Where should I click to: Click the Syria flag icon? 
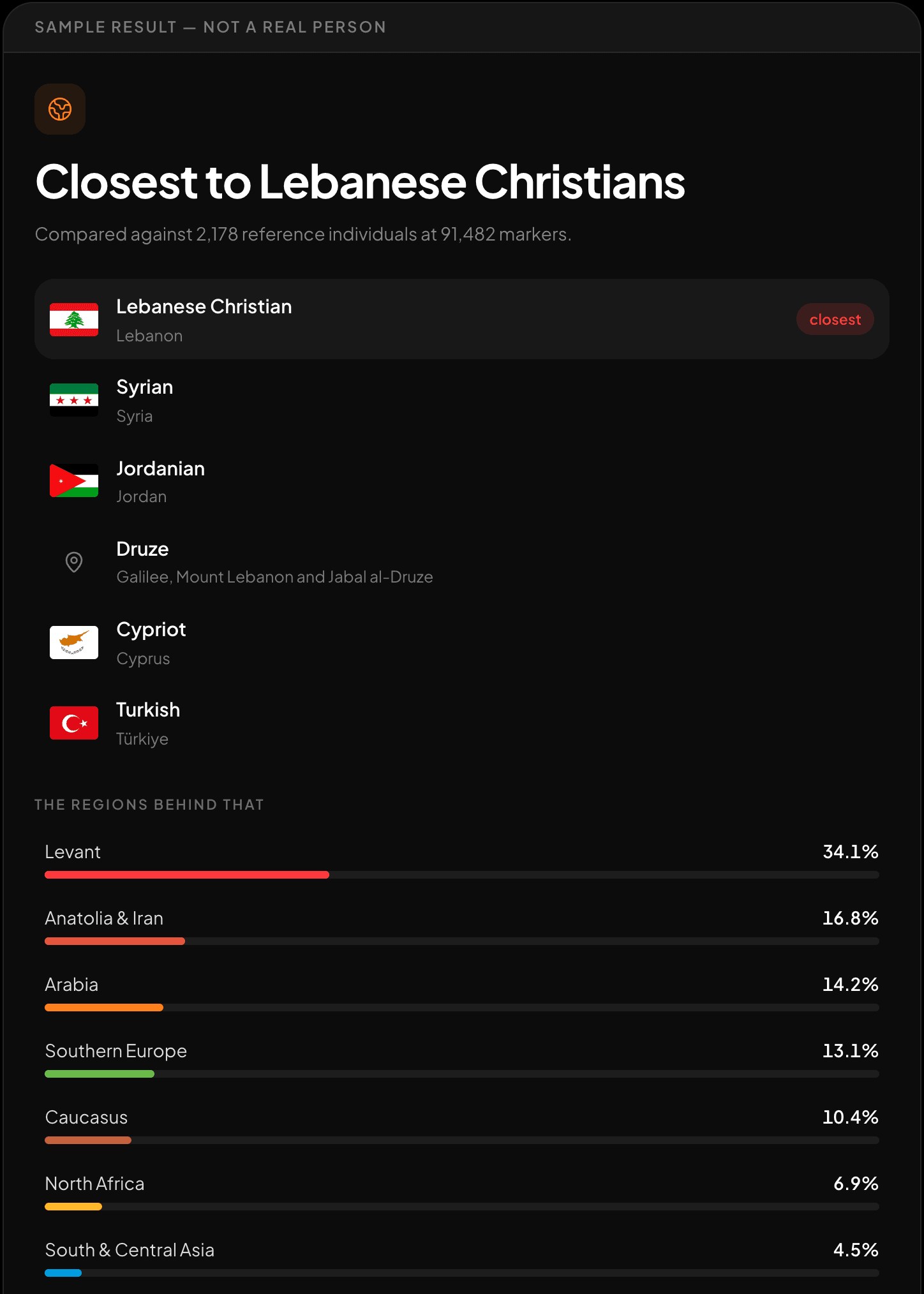[74, 400]
